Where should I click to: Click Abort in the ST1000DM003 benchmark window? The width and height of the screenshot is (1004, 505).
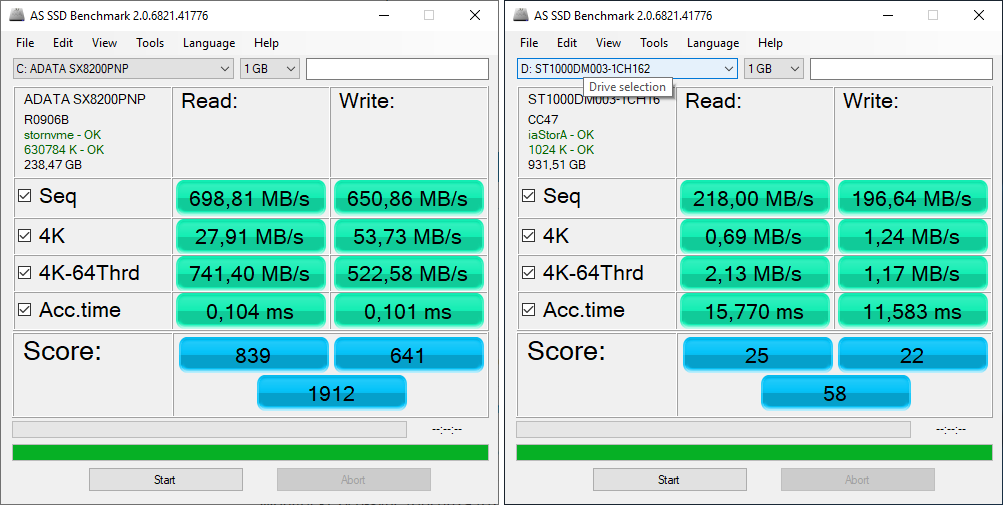click(x=857, y=479)
